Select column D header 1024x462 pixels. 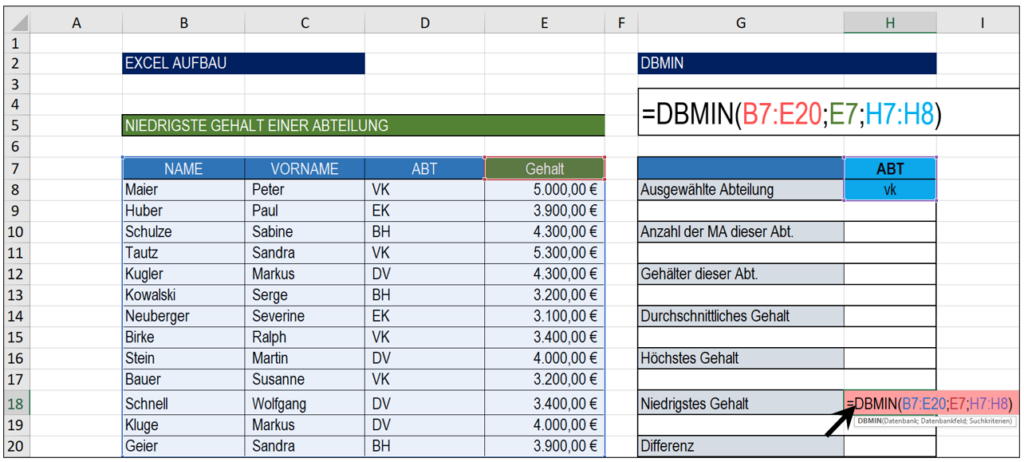coord(425,24)
